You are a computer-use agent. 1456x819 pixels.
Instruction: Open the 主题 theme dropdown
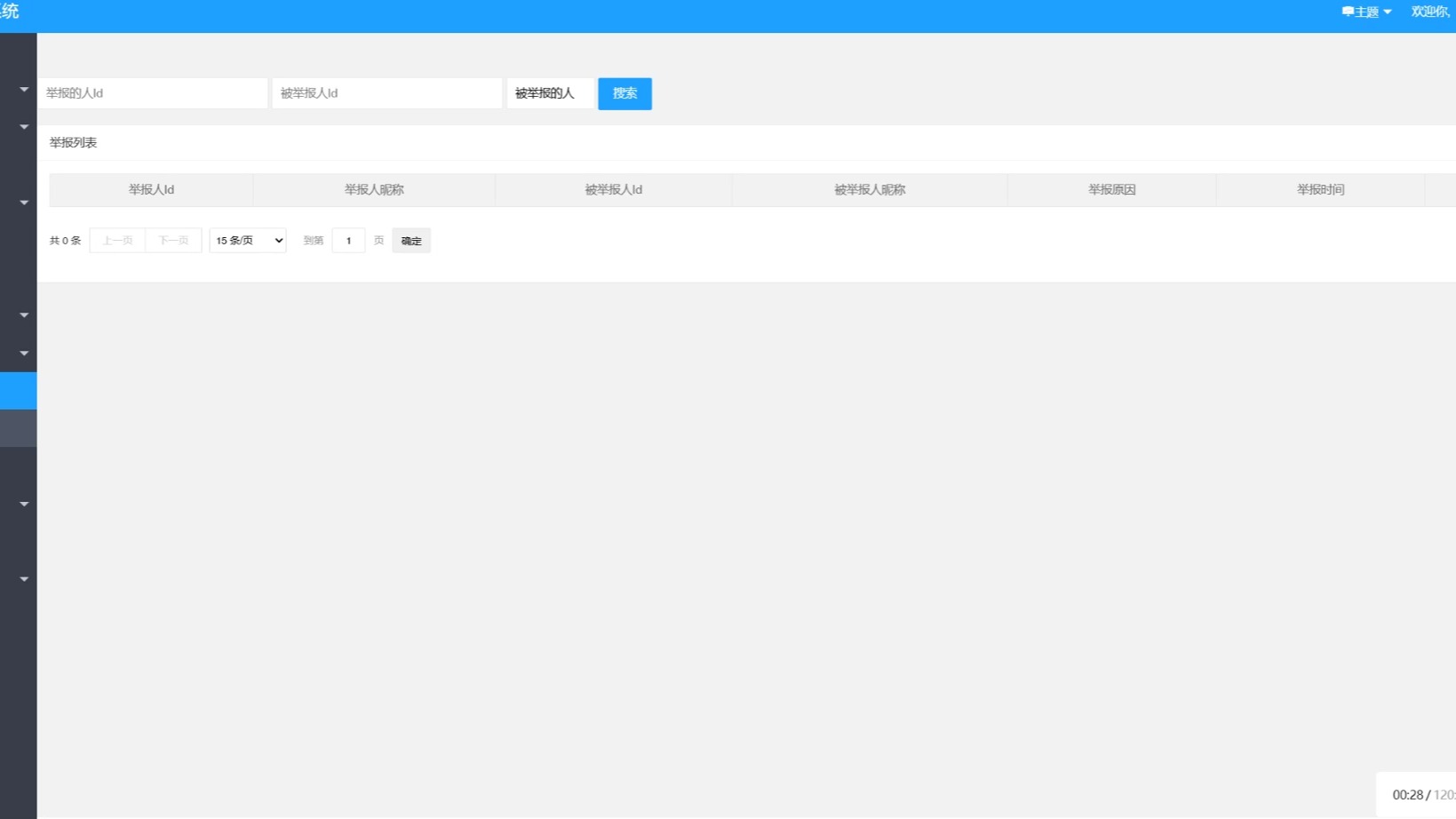[x=1366, y=12]
